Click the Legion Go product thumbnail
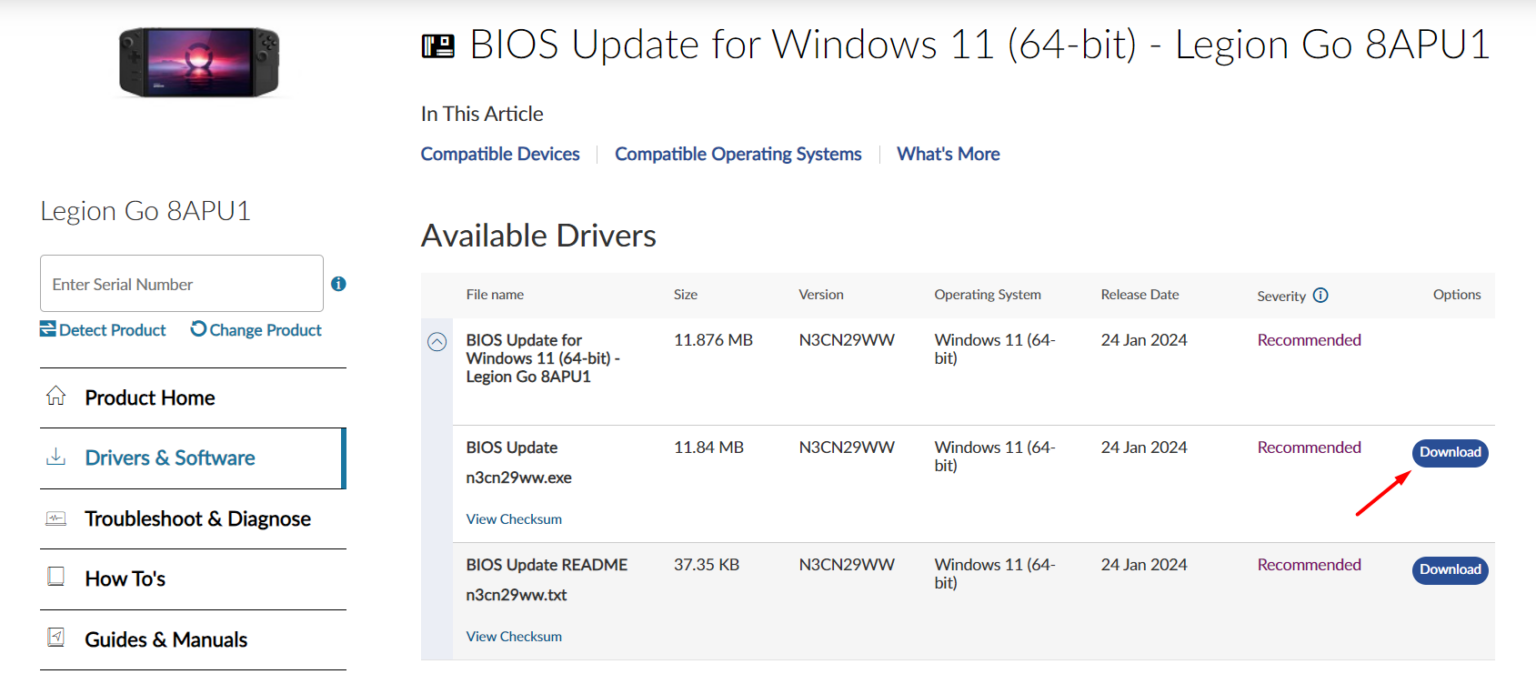The height and width of the screenshot is (674, 1536). (198, 62)
